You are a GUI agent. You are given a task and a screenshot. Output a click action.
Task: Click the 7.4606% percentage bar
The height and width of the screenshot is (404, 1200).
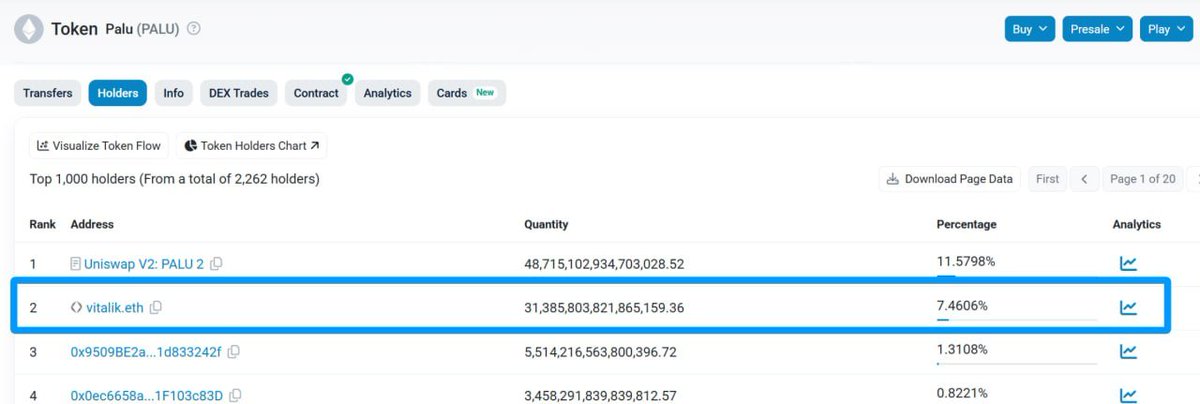pyautogui.click(x=1016, y=320)
